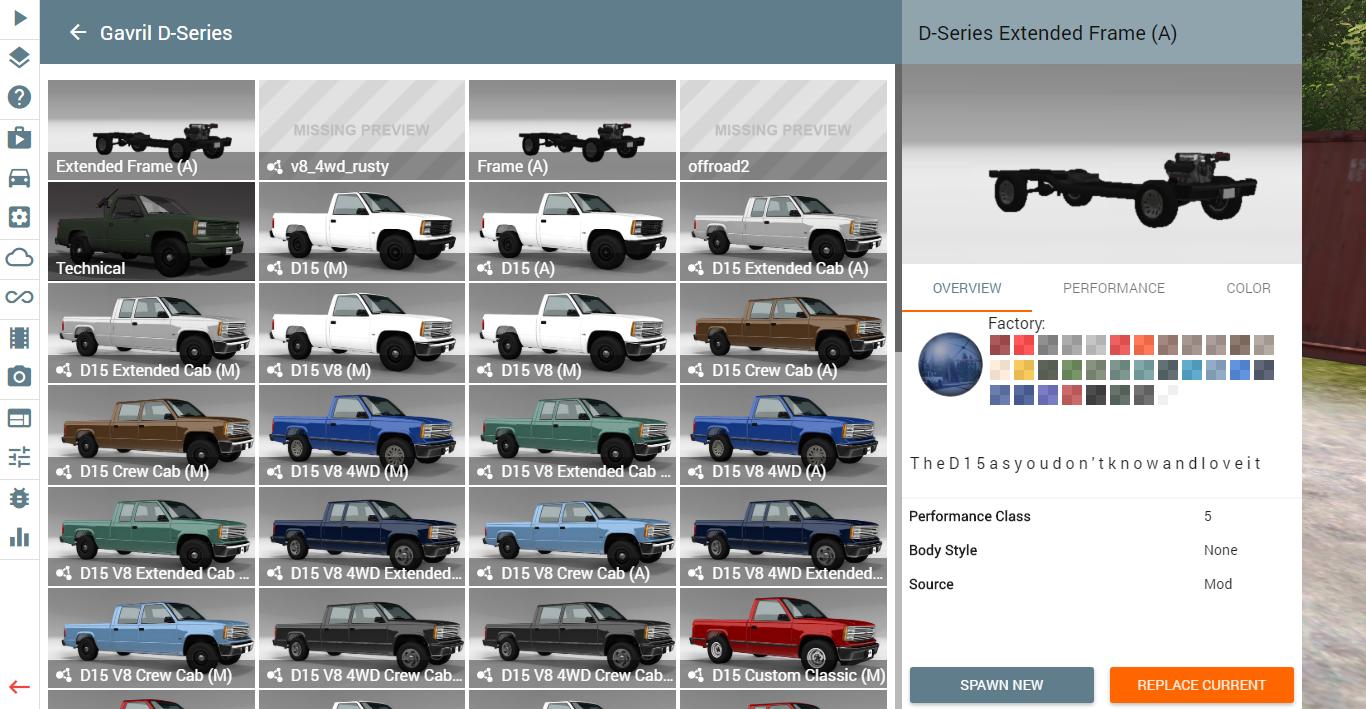
Task: Click the cloud icon in the sidebar
Action: click(19, 257)
